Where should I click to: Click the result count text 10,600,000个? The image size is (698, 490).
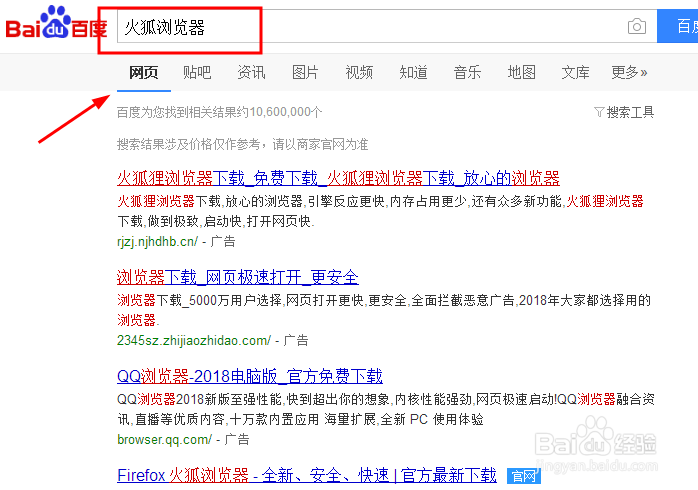click(x=286, y=112)
